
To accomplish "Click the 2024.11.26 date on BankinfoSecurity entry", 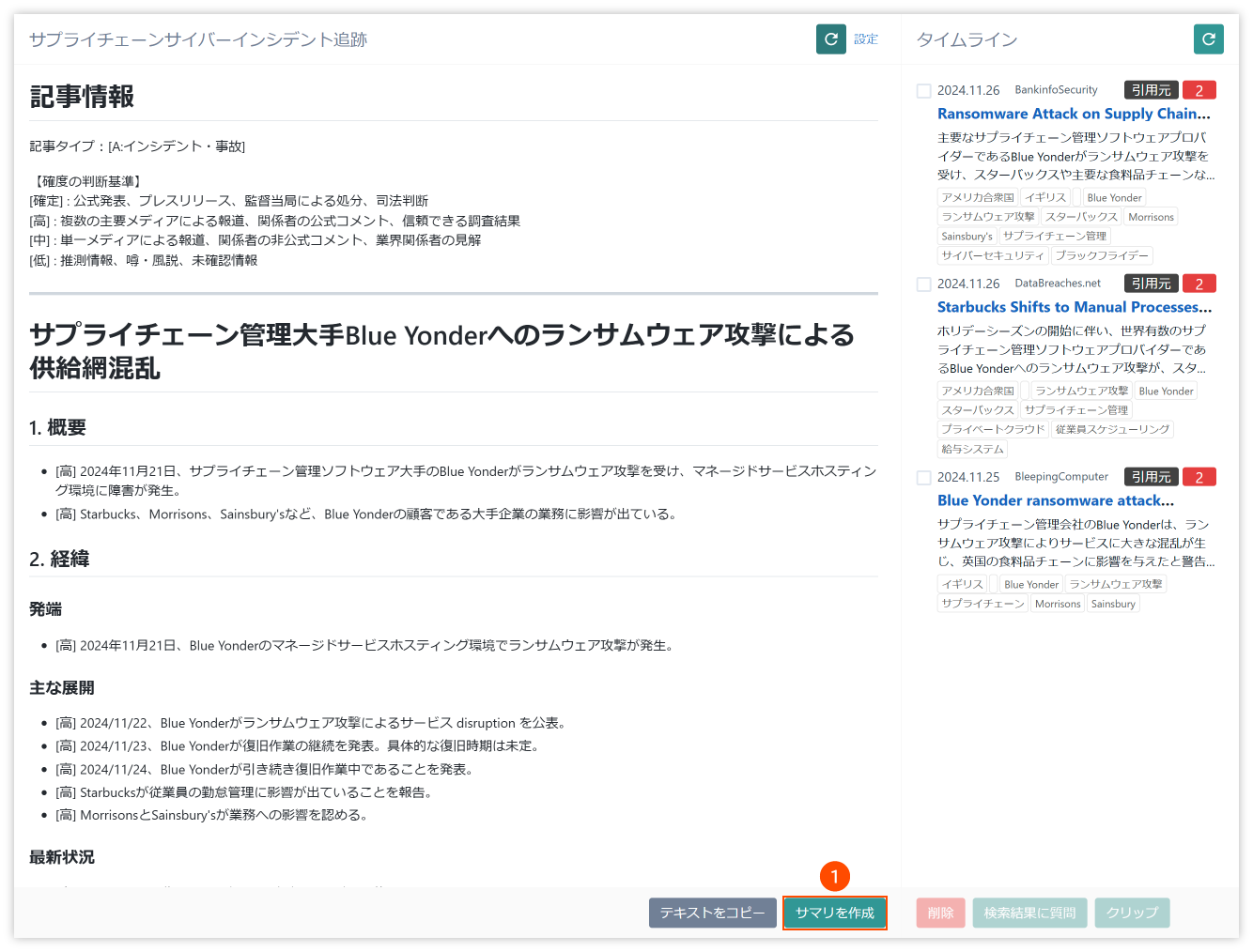I will coord(968,90).
